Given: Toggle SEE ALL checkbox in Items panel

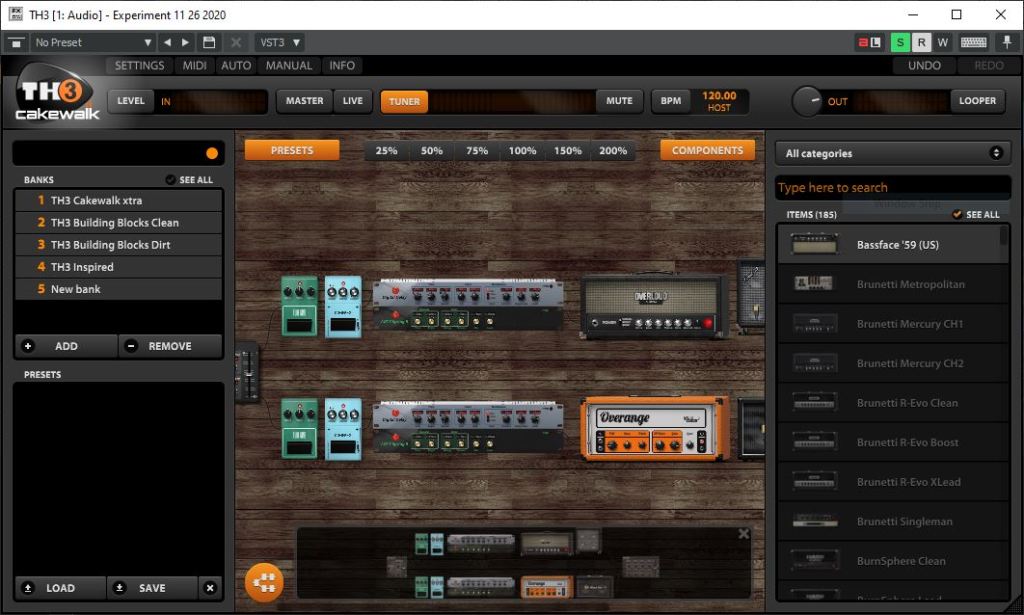Looking at the screenshot, I should click(958, 214).
